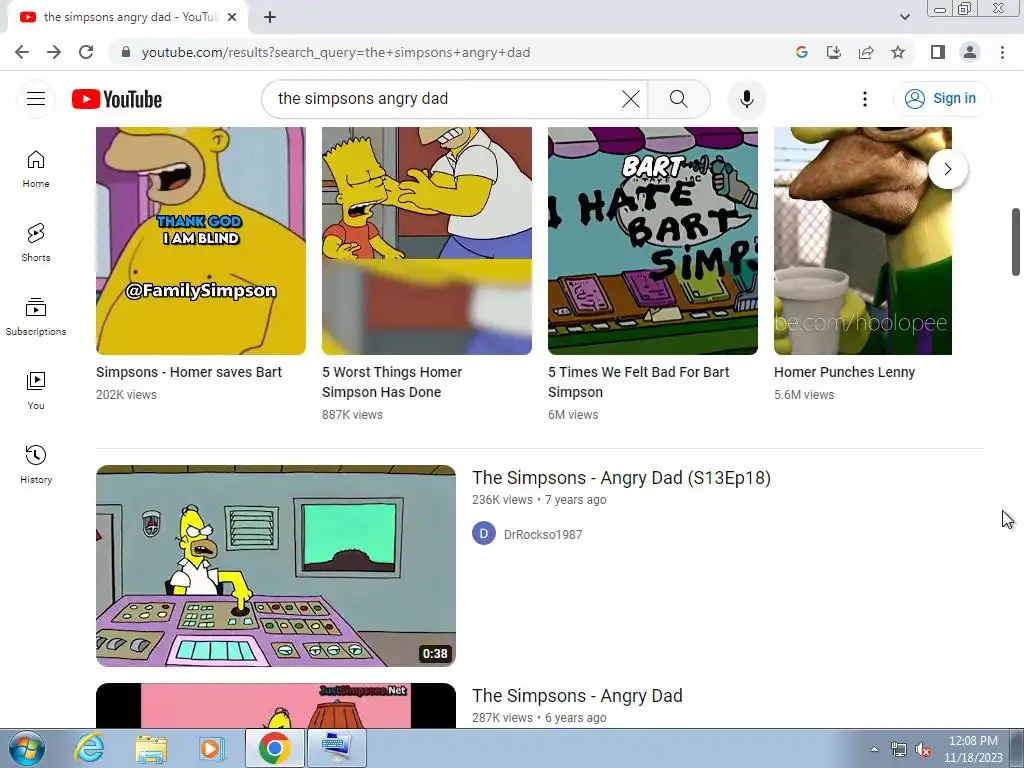Open Homer Punches Lenny thumbnail

coord(863,241)
